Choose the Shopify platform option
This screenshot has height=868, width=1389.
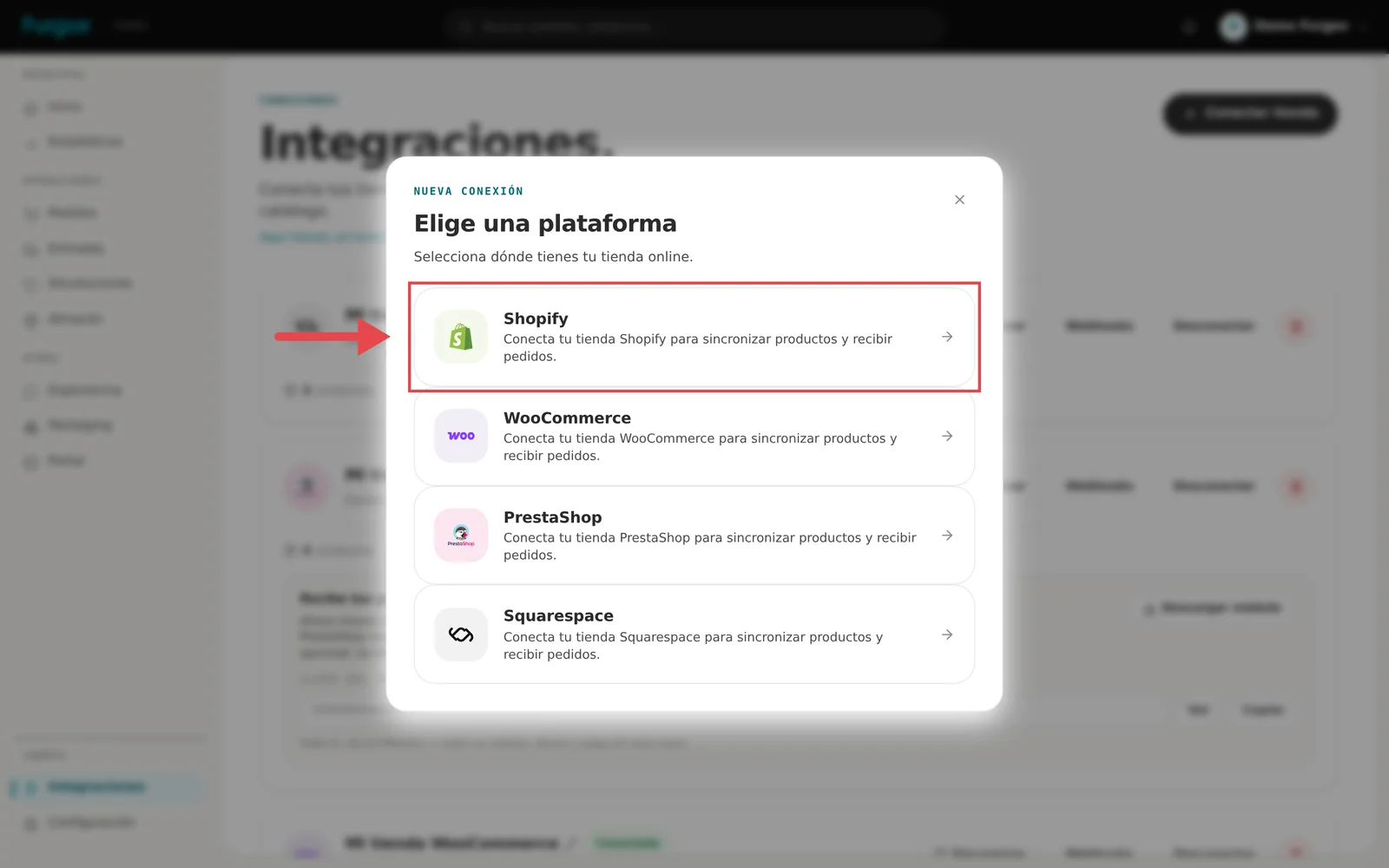pyautogui.click(x=694, y=337)
